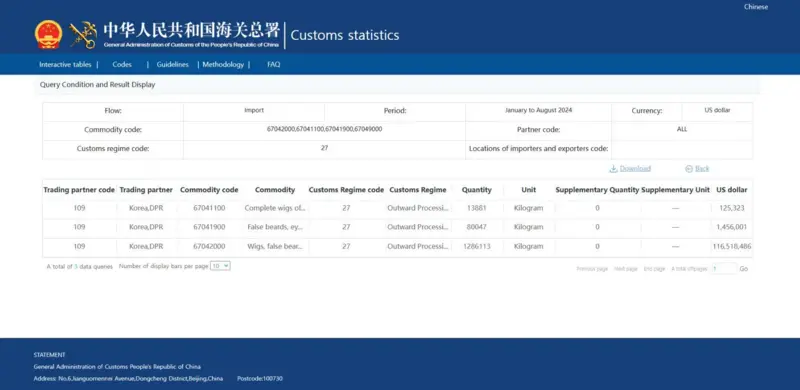Click the Partner code value ALL
This screenshot has height=390, width=800.
(682, 129)
